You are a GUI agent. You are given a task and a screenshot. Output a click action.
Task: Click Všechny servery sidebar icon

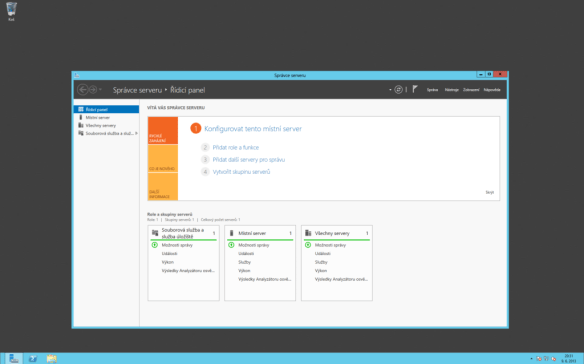click(x=80, y=125)
